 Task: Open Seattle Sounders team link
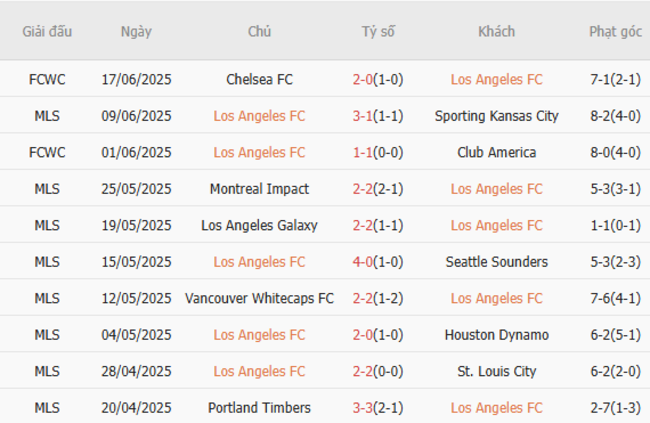[x=496, y=262]
